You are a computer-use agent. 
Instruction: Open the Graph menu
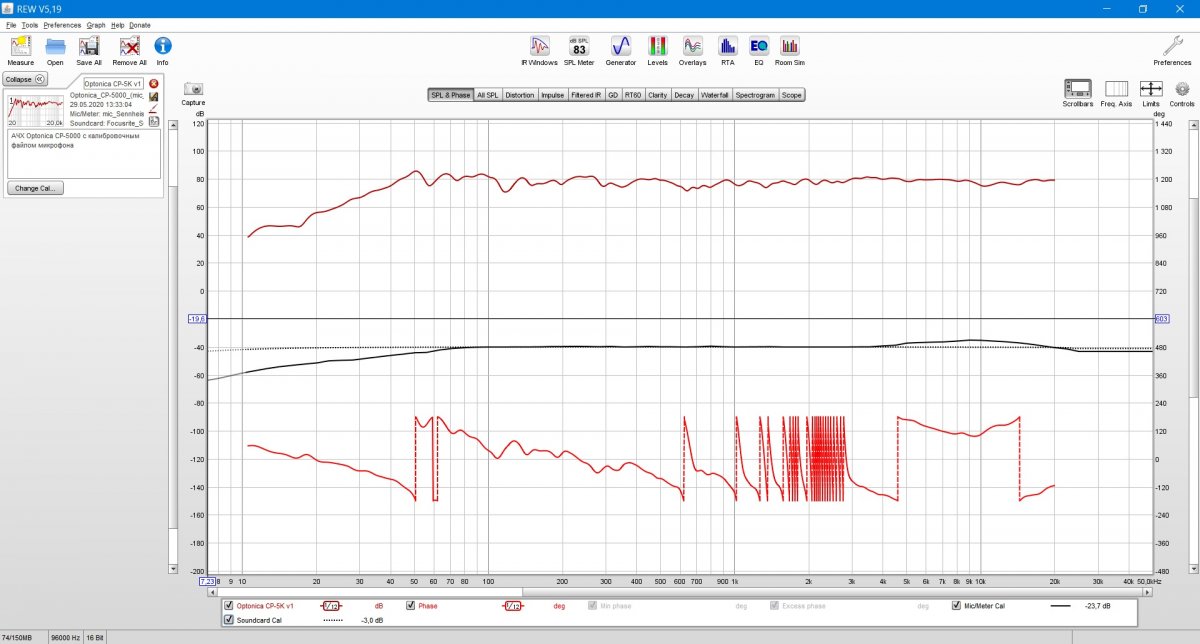pyautogui.click(x=96, y=24)
